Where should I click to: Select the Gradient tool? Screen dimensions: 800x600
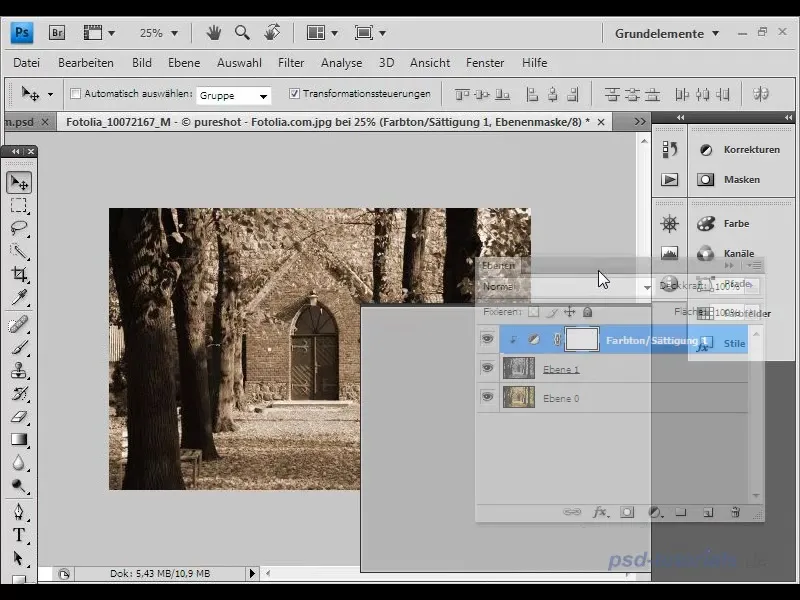pos(19,439)
